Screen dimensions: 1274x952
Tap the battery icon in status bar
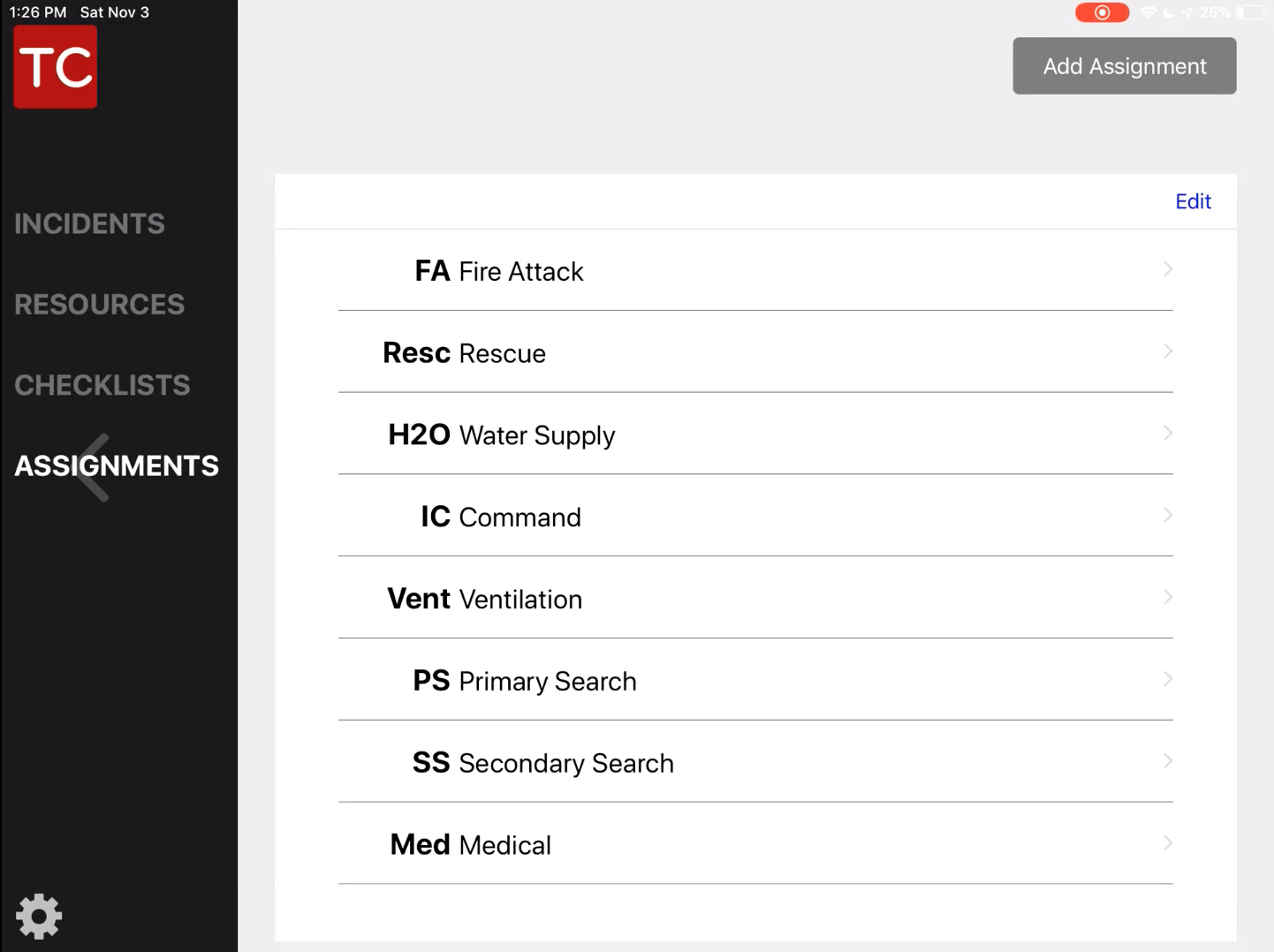[x=1250, y=12]
